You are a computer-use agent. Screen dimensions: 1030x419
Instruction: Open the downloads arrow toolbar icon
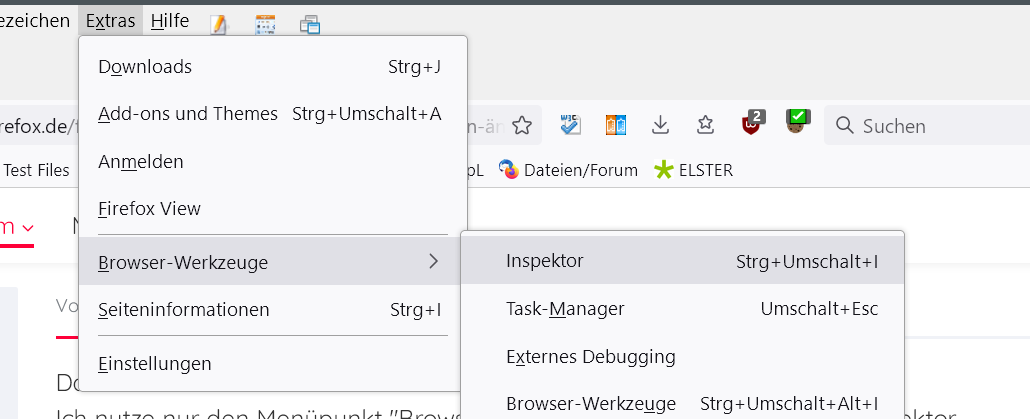point(660,125)
